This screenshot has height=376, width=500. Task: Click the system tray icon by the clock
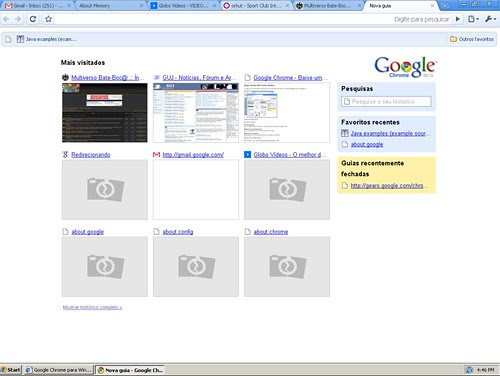[470, 370]
